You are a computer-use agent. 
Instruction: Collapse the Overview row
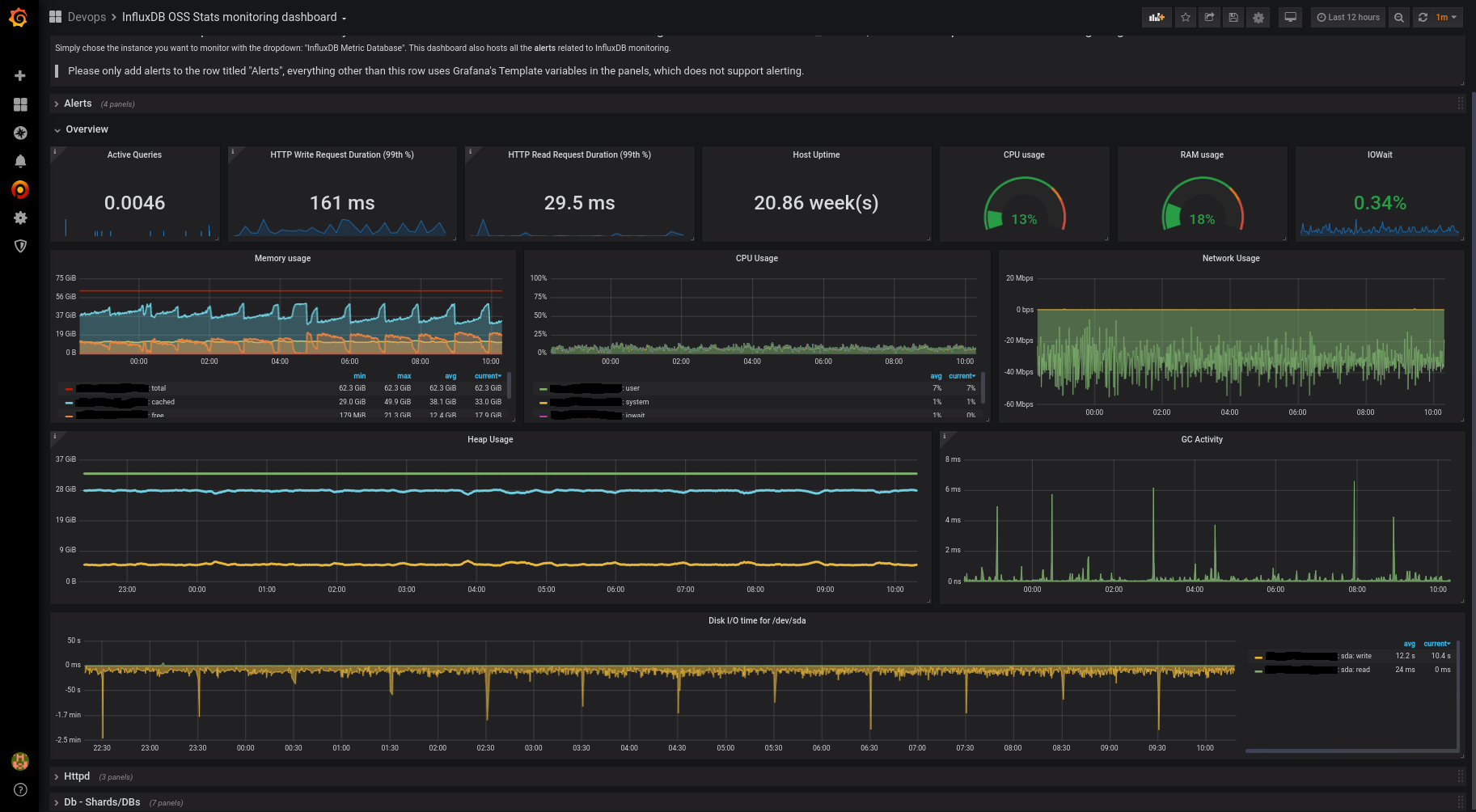(x=87, y=129)
